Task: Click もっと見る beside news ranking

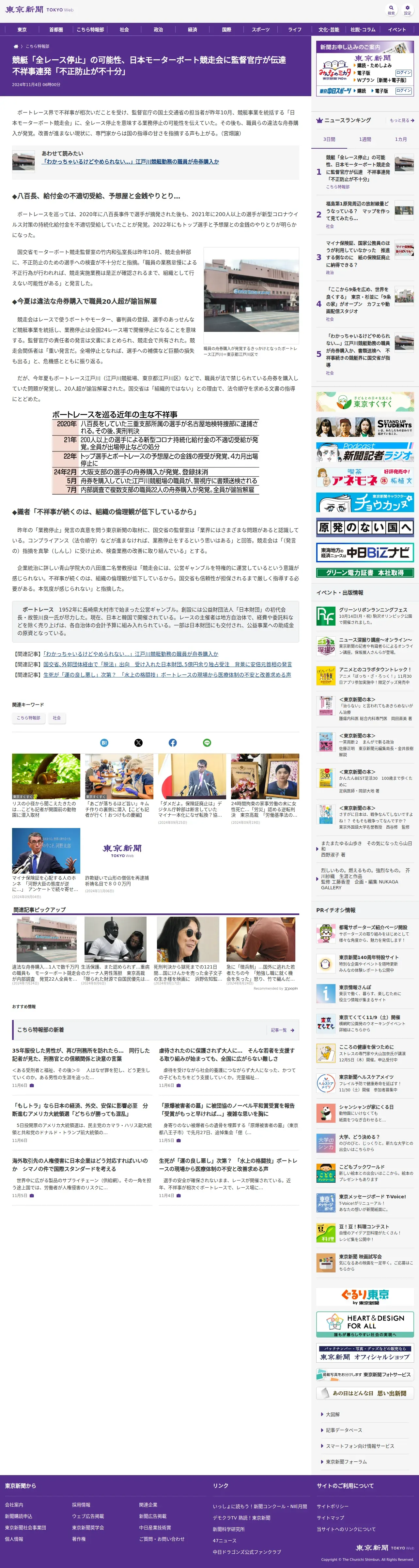Action: click(402, 121)
